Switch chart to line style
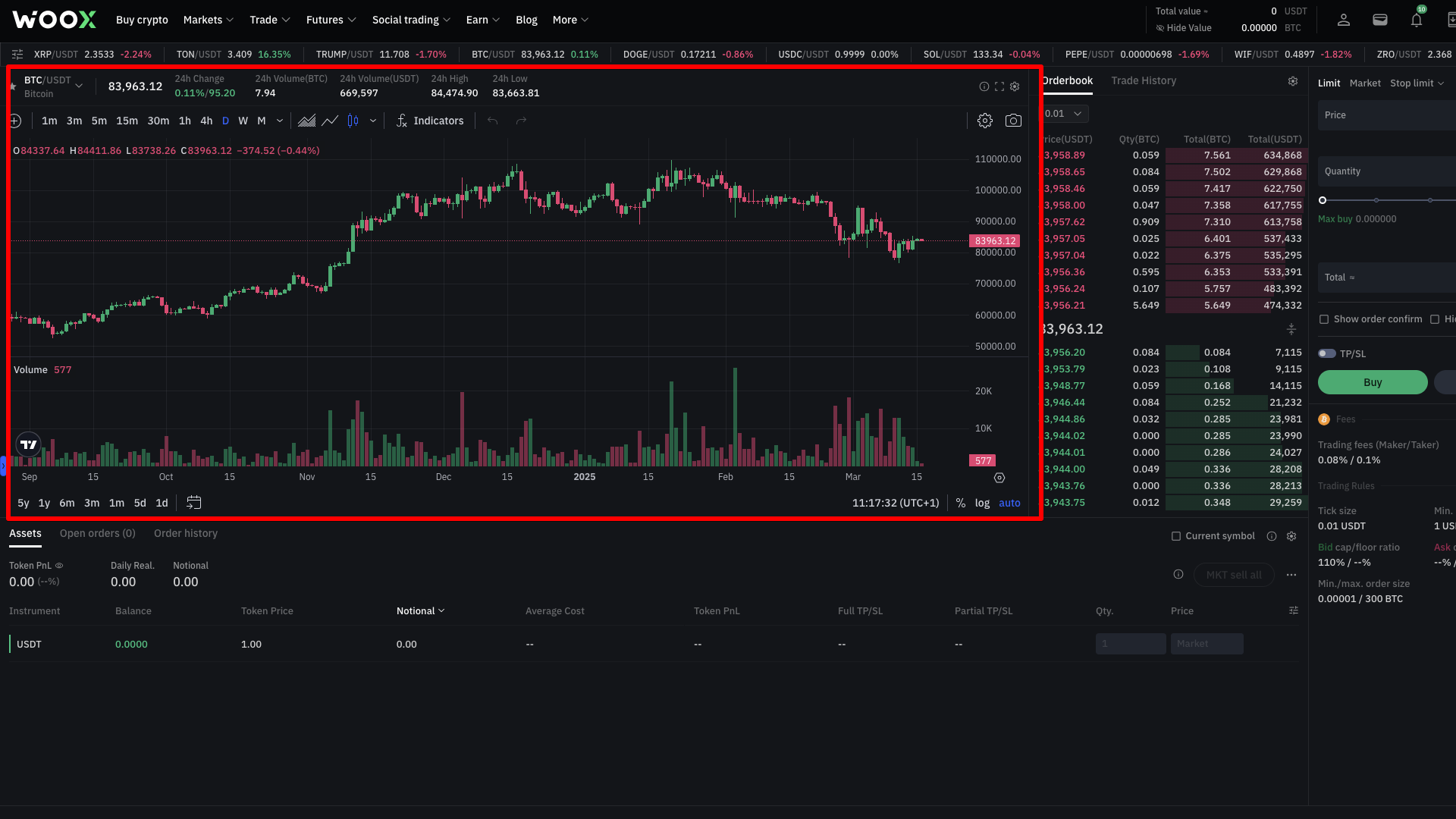This screenshot has width=1456, height=819. [330, 121]
